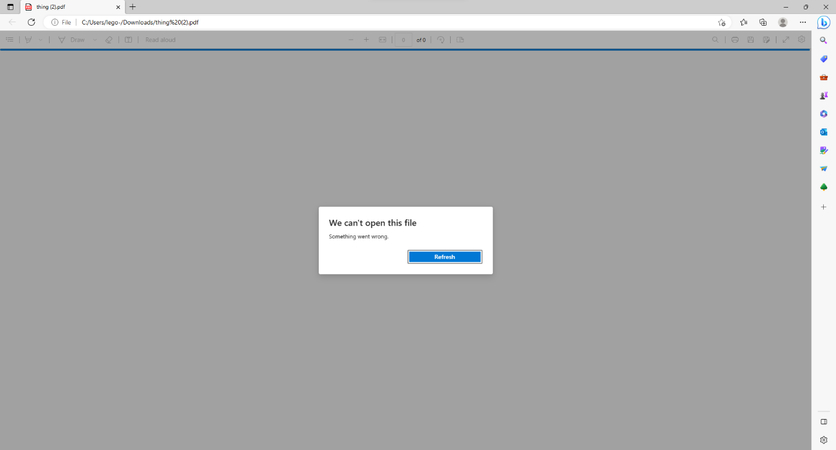Restore down the browser window
The image size is (836, 450).
coord(806,7)
